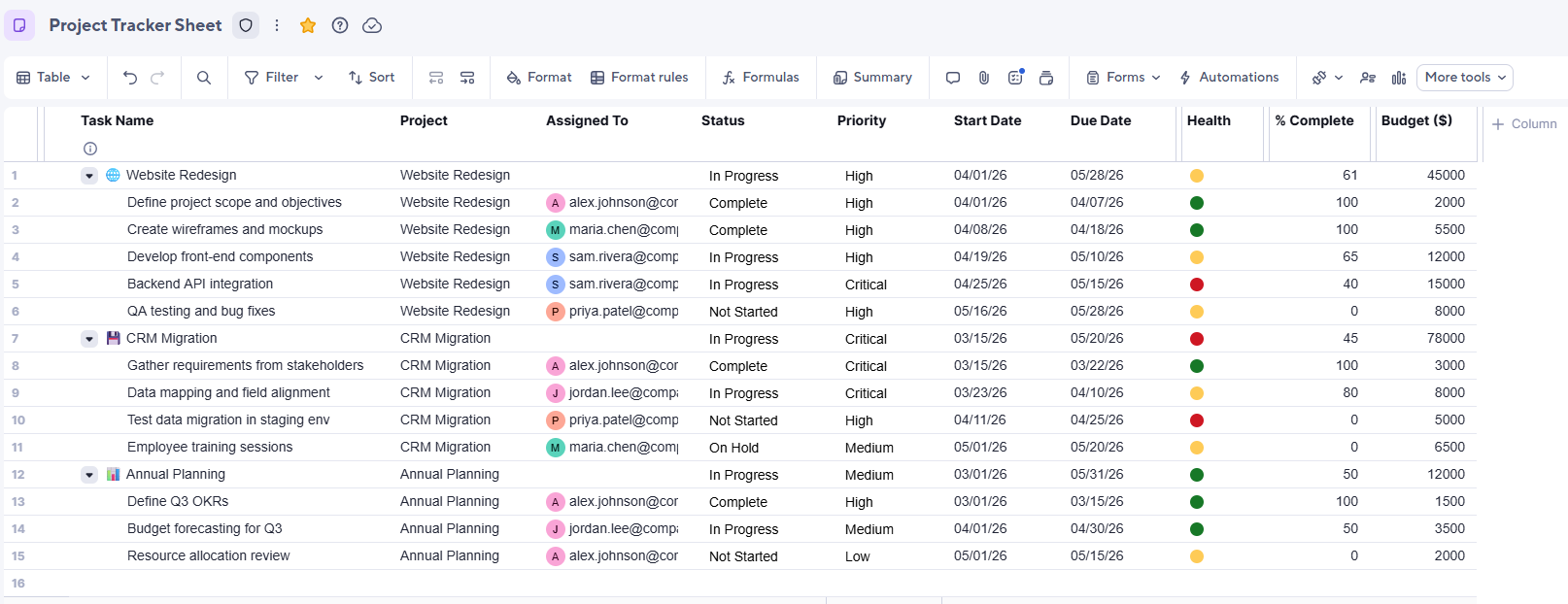The image size is (1568, 604).
Task: Open the Table view dropdown
Action: 54,78
